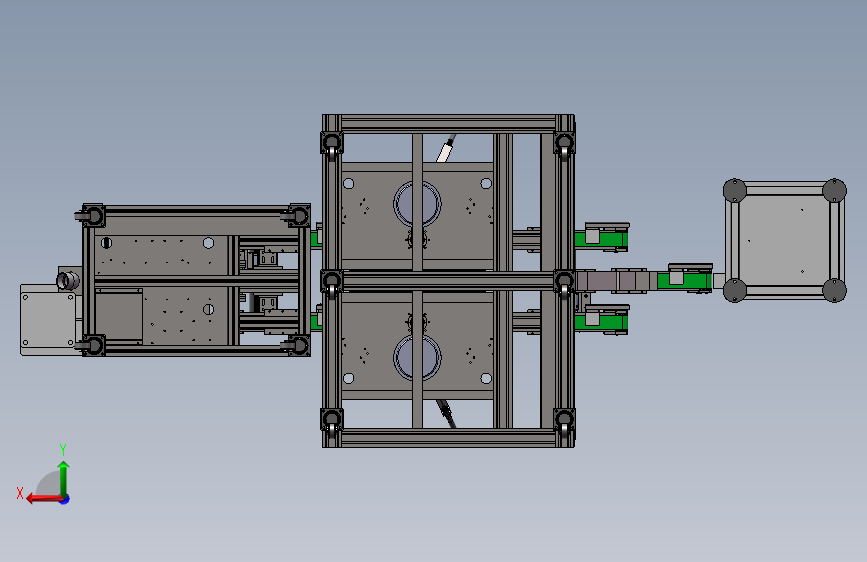
Task: Select the bottom-right caster of the center frame
Action: 564,422
